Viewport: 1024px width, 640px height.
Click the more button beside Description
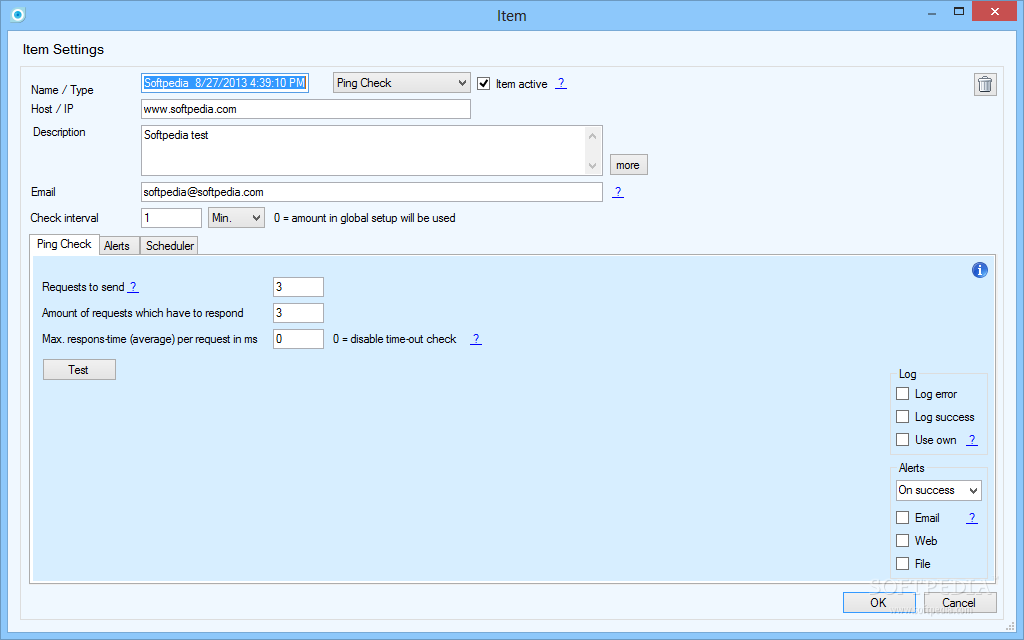pos(628,165)
